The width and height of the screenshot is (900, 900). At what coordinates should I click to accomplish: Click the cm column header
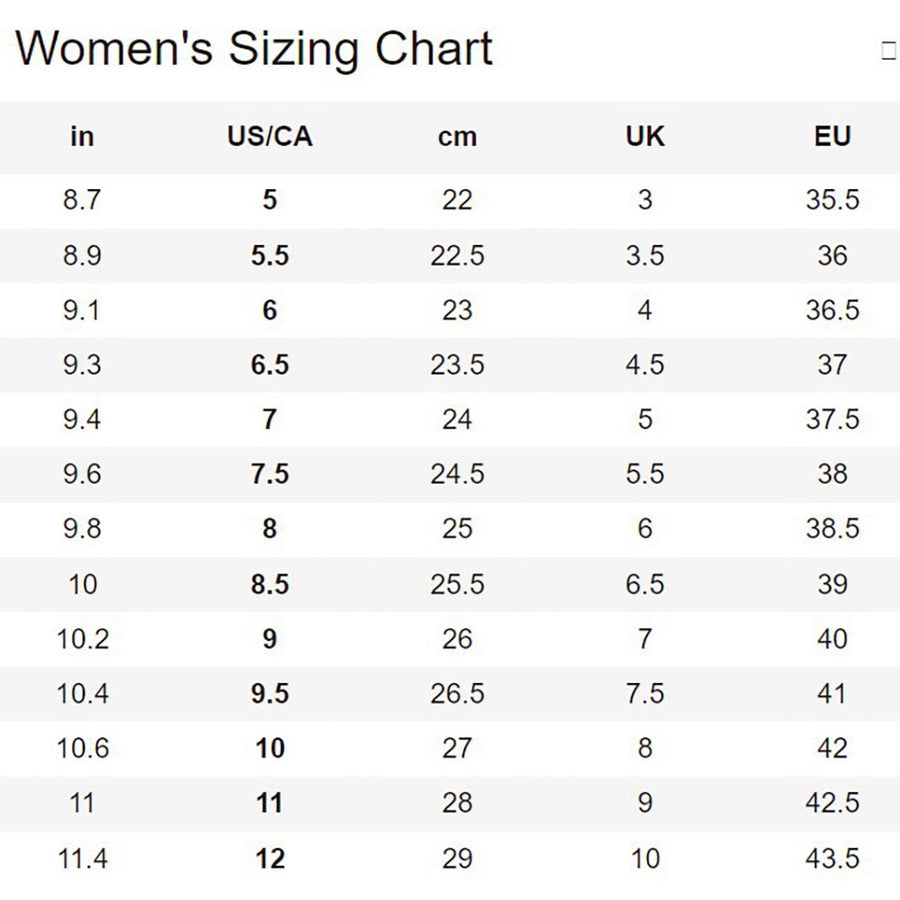[x=457, y=137]
